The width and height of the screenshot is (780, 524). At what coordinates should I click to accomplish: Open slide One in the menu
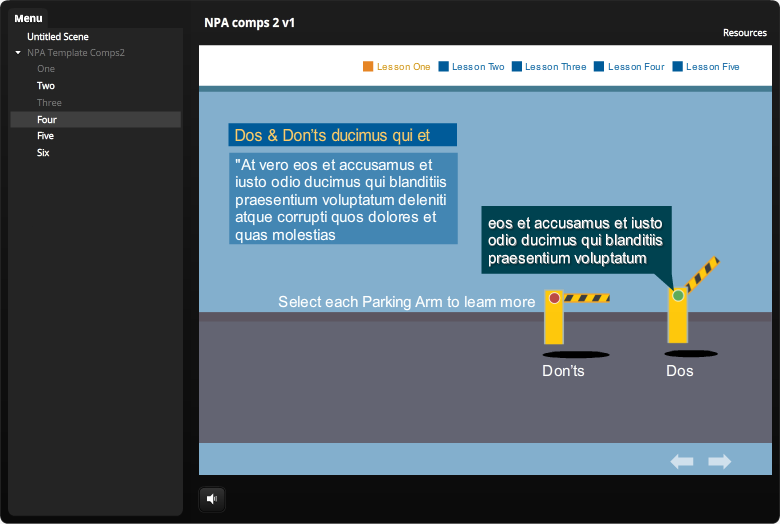46,69
